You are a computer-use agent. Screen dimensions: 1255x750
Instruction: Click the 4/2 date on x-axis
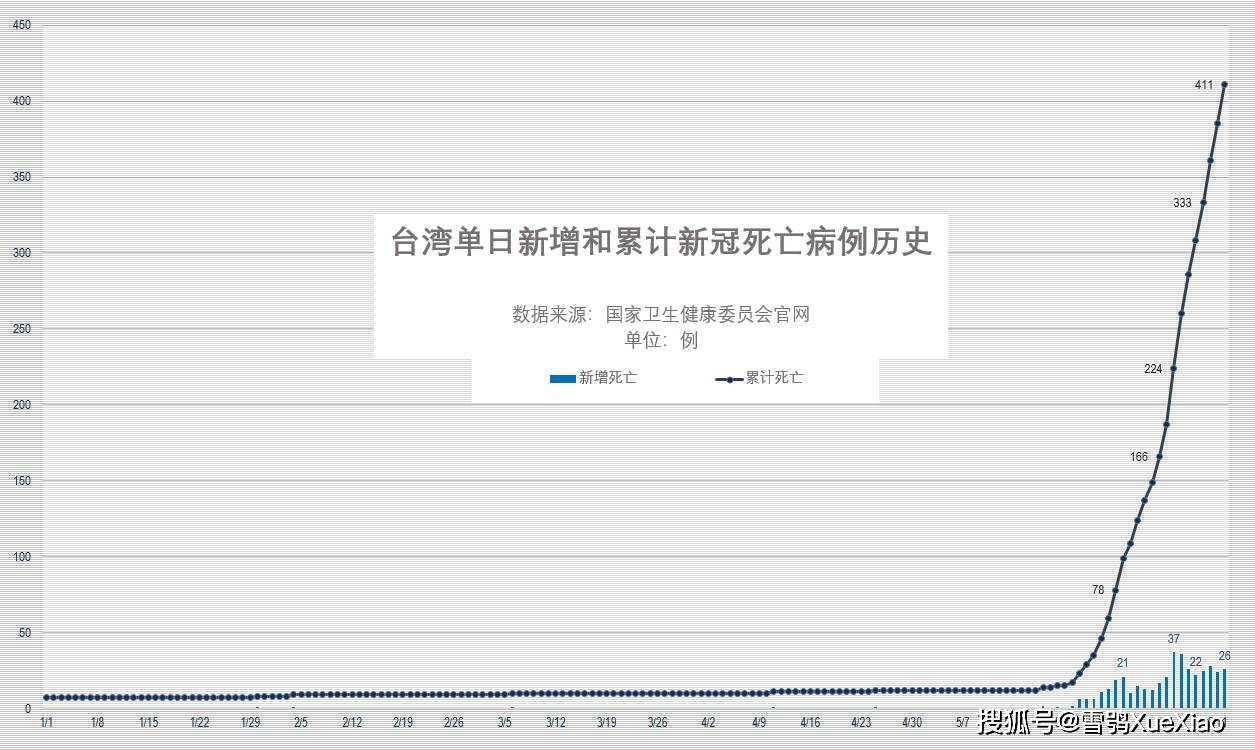click(708, 722)
